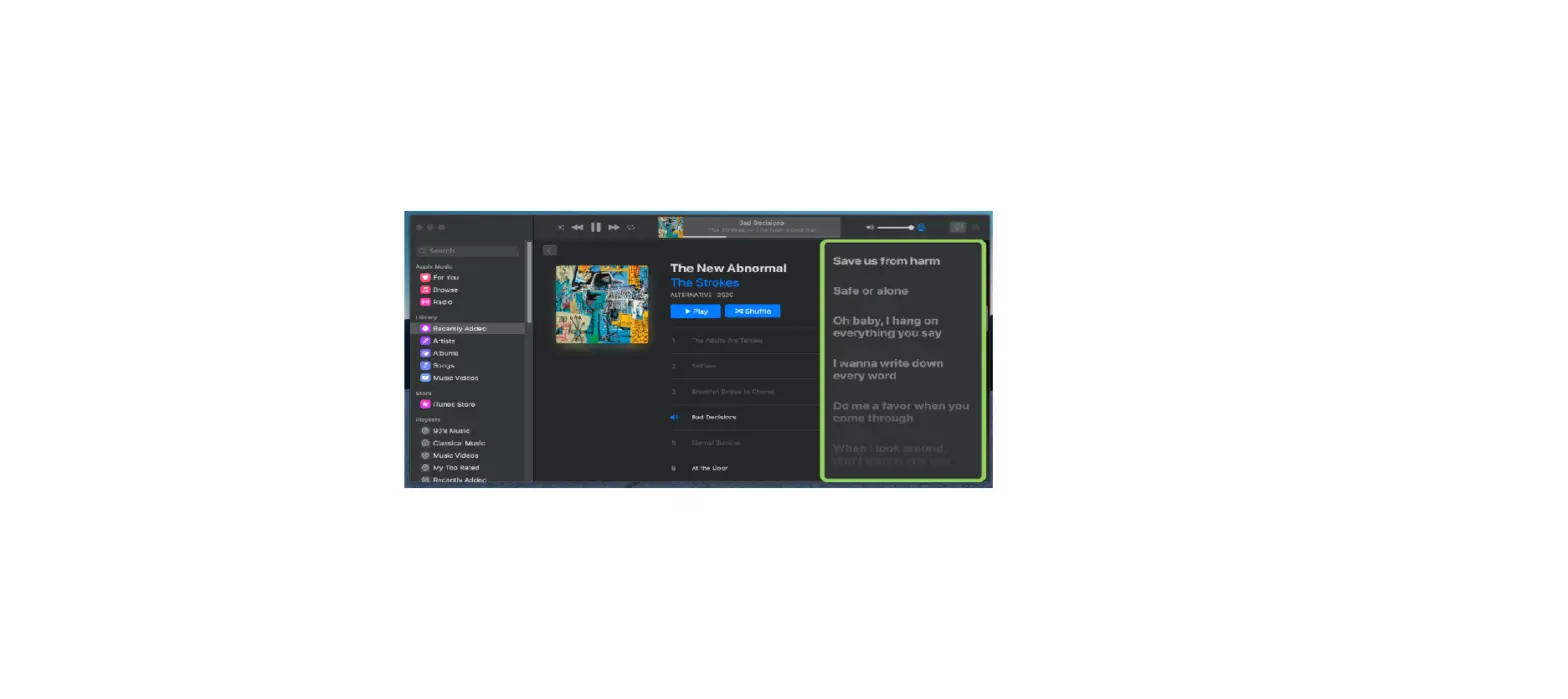Image resolution: width=1568 pixels, height=699 pixels.
Task: Click the album title The New Abnormal
Action: [728, 268]
